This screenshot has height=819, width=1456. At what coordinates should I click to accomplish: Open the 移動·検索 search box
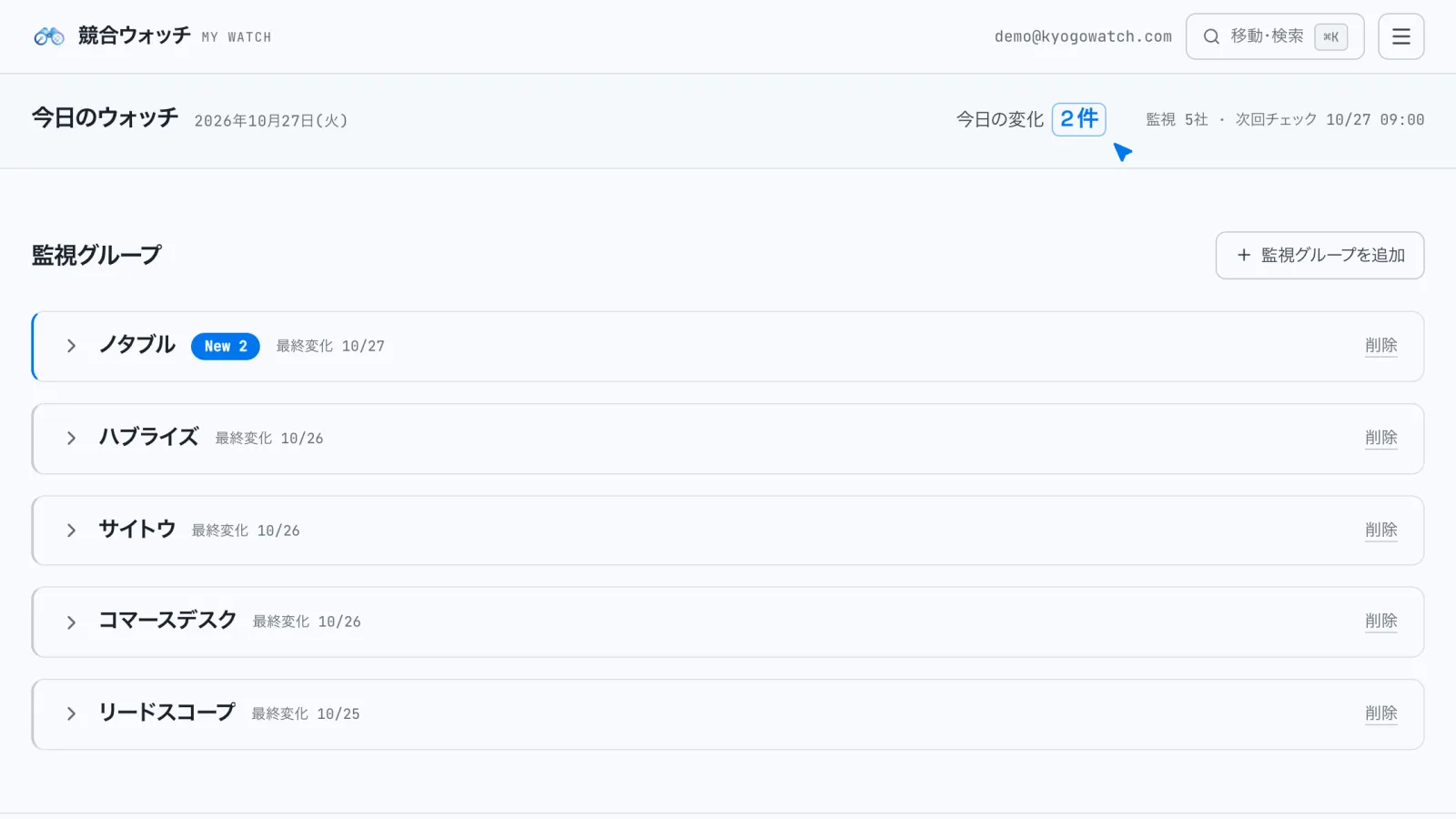(1274, 36)
